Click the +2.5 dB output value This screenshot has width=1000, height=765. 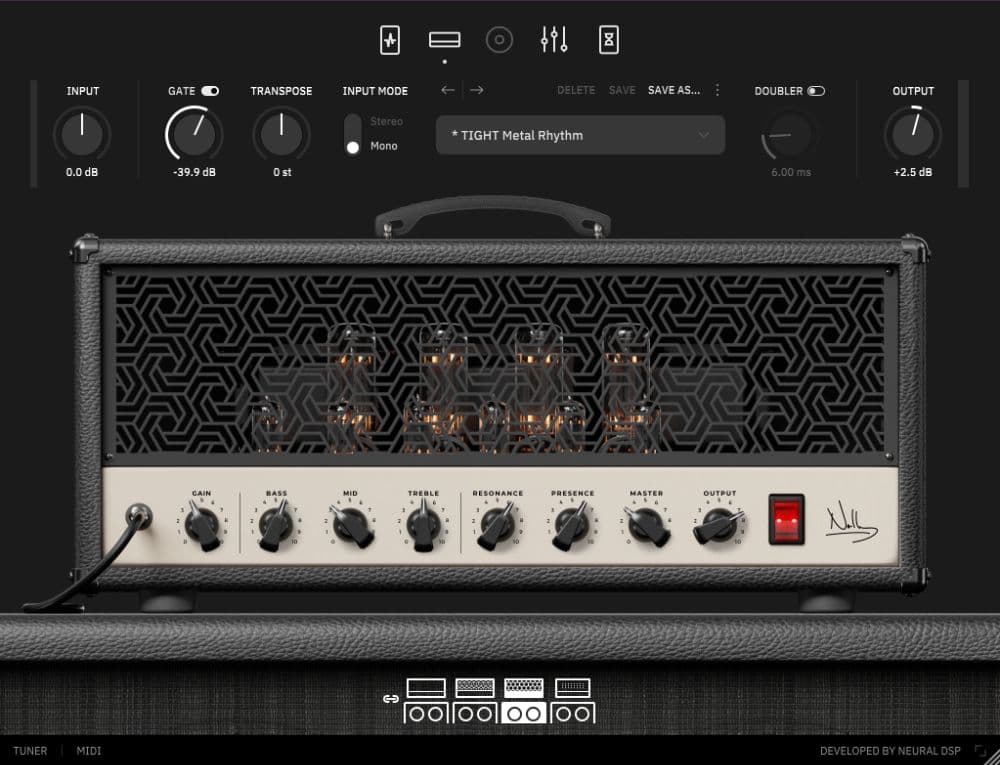coord(913,172)
